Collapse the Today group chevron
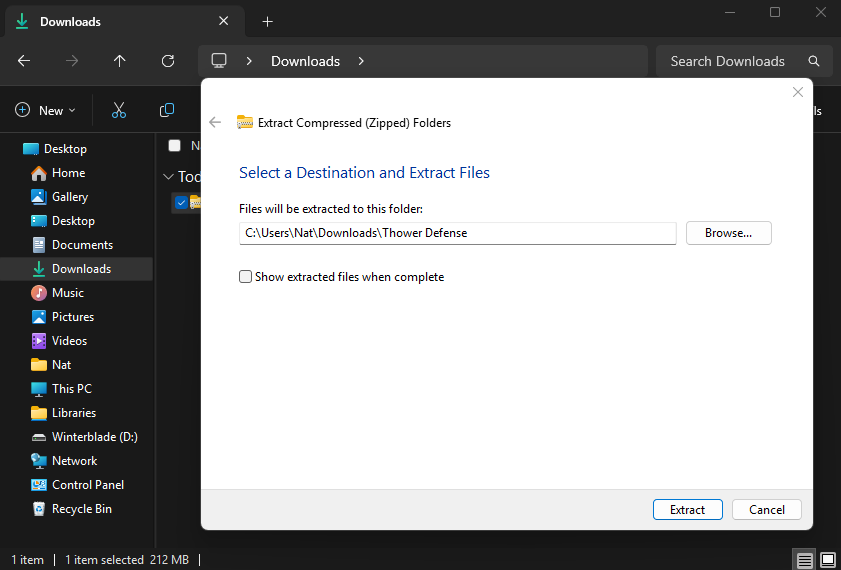The height and width of the screenshot is (570, 841). [x=168, y=176]
